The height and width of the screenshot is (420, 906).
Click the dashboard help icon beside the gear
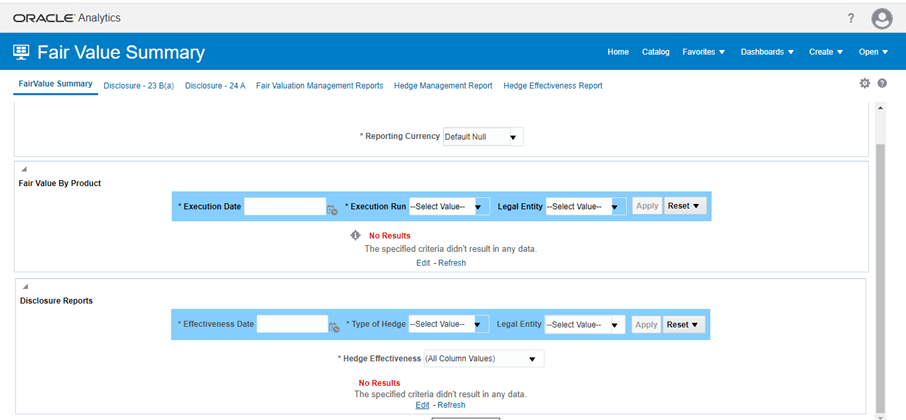(882, 84)
